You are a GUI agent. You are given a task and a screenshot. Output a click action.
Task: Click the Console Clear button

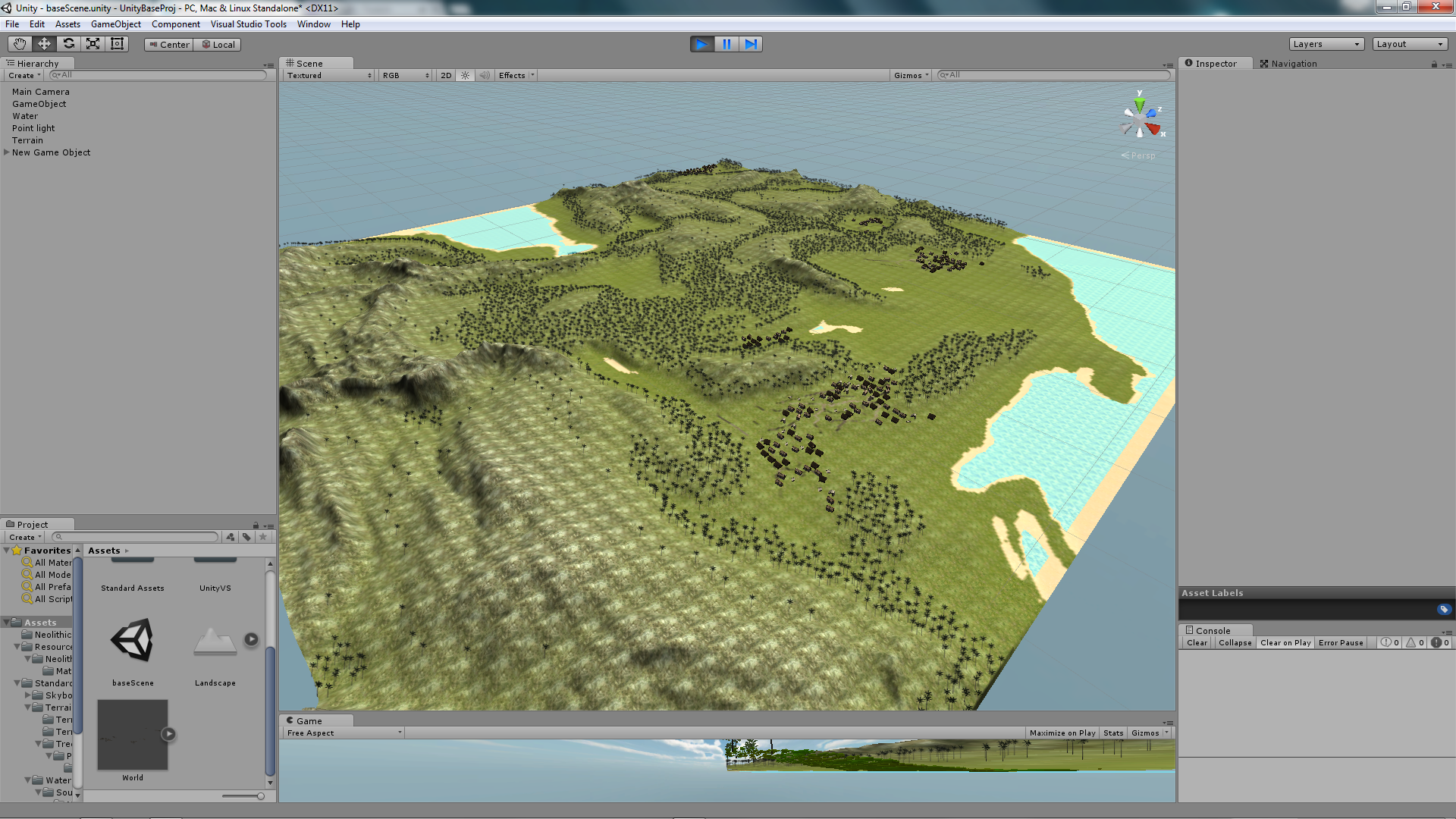coord(1197,642)
